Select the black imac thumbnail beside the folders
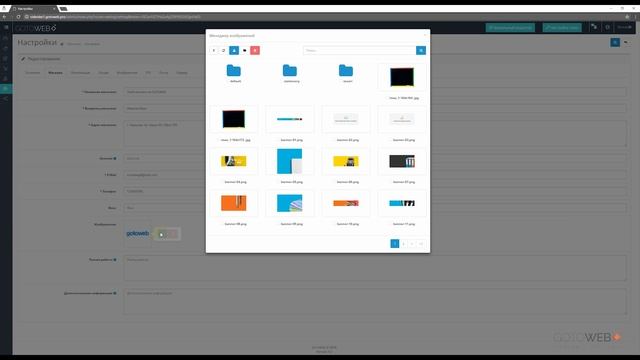 (x=402, y=77)
